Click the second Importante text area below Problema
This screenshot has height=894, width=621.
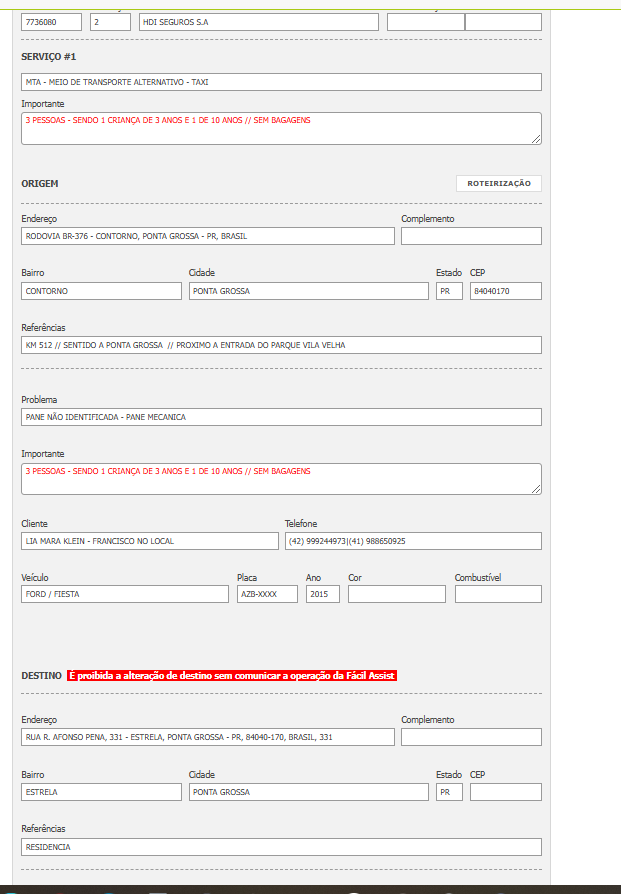pyautogui.click(x=281, y=479)
